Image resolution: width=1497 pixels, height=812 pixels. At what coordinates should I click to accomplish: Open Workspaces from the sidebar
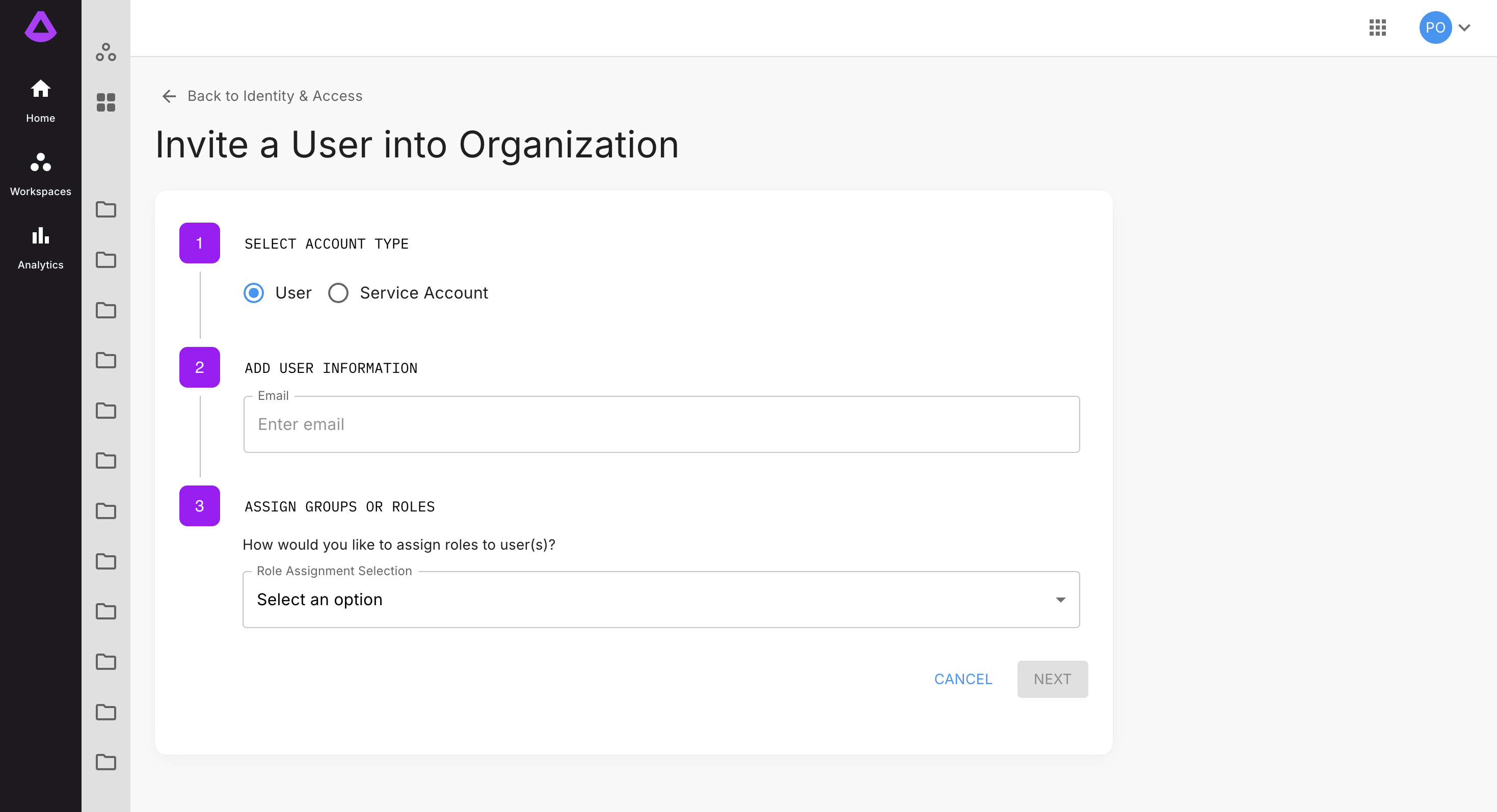coord(41,174)
